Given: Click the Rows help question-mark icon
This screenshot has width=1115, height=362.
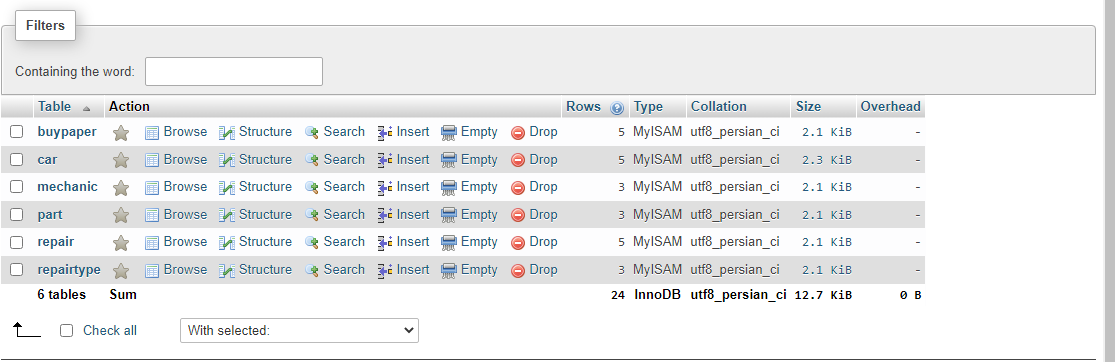Looking at the screenshot, I should click(617, 108).
